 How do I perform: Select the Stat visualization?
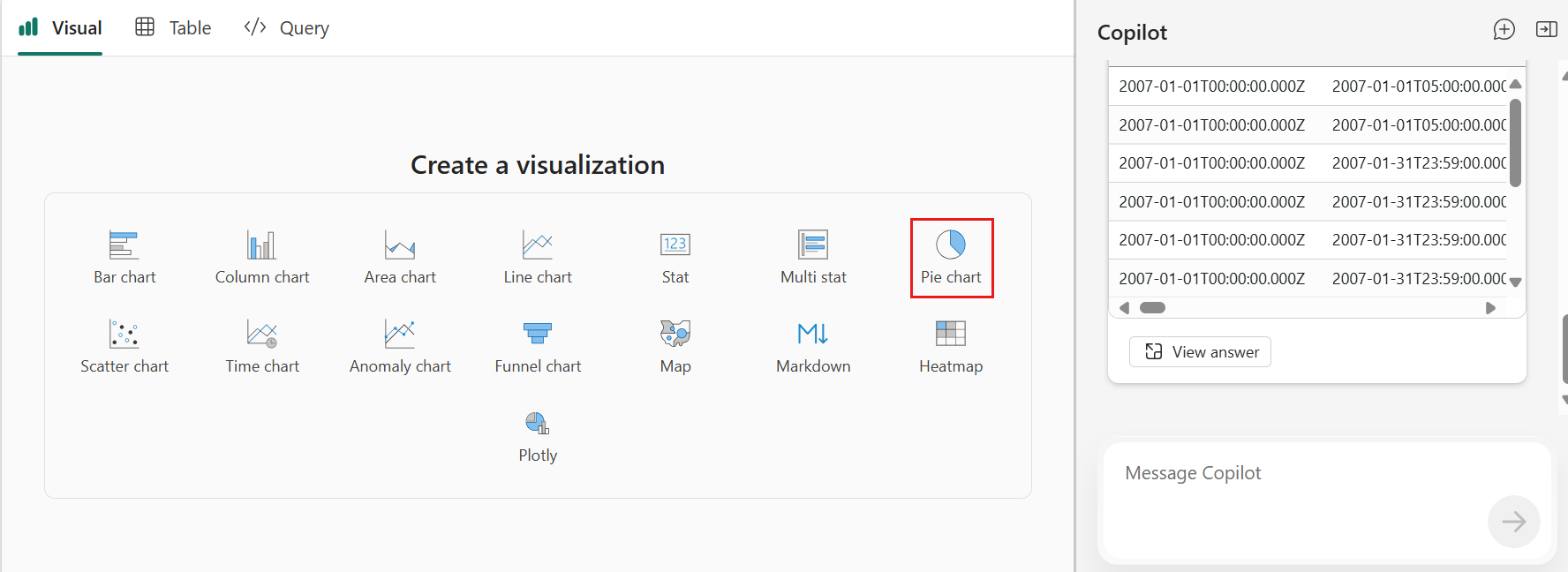(x=675, y=258)
